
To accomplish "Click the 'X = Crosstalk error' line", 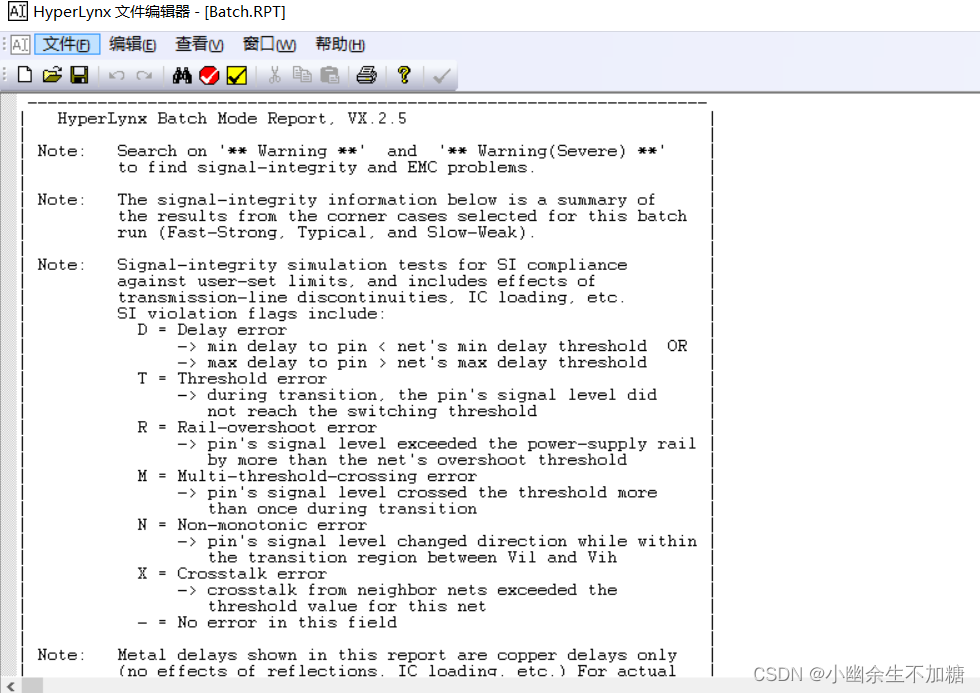I will coord(232,574).
